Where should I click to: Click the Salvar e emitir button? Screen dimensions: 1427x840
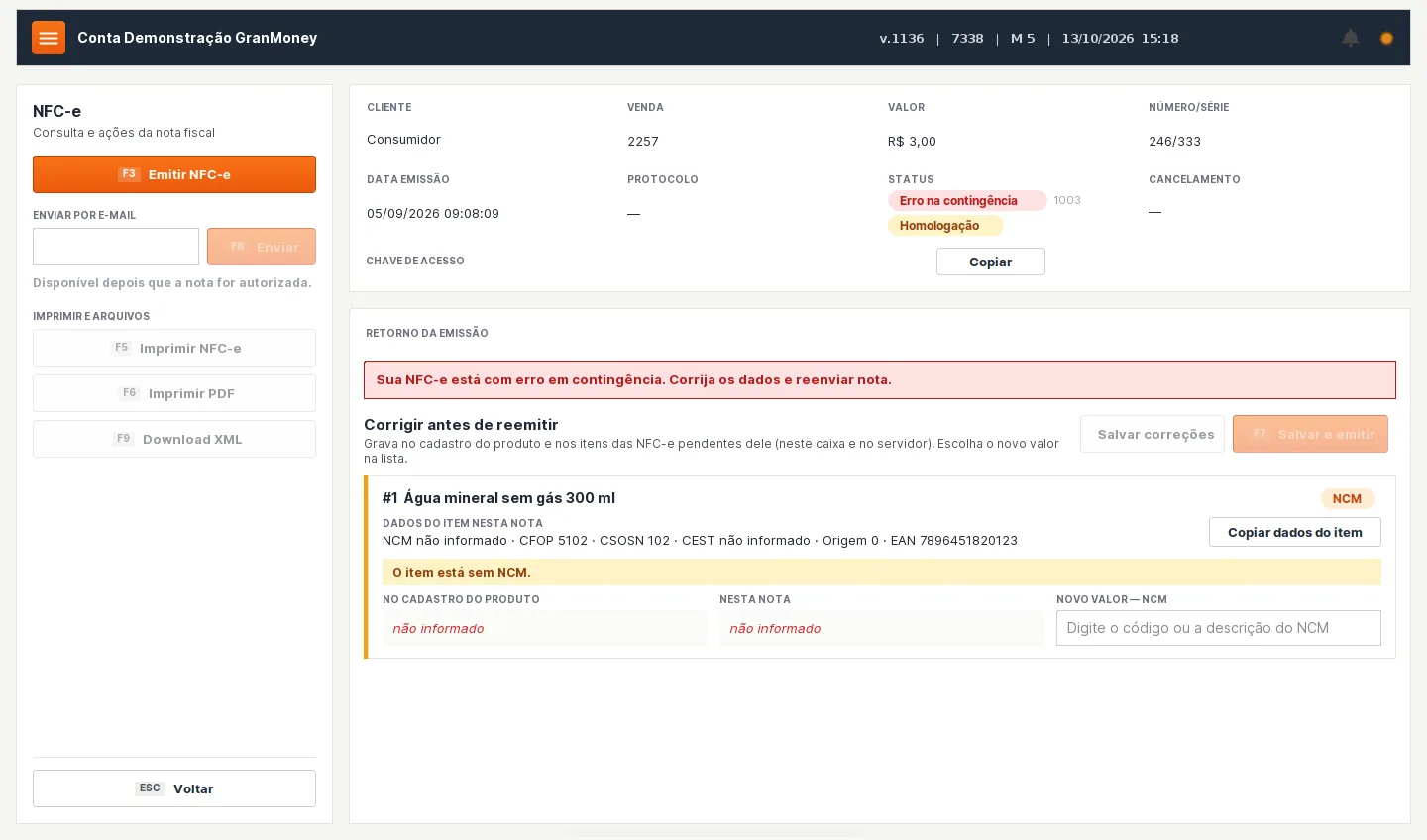pos(1310,434)
